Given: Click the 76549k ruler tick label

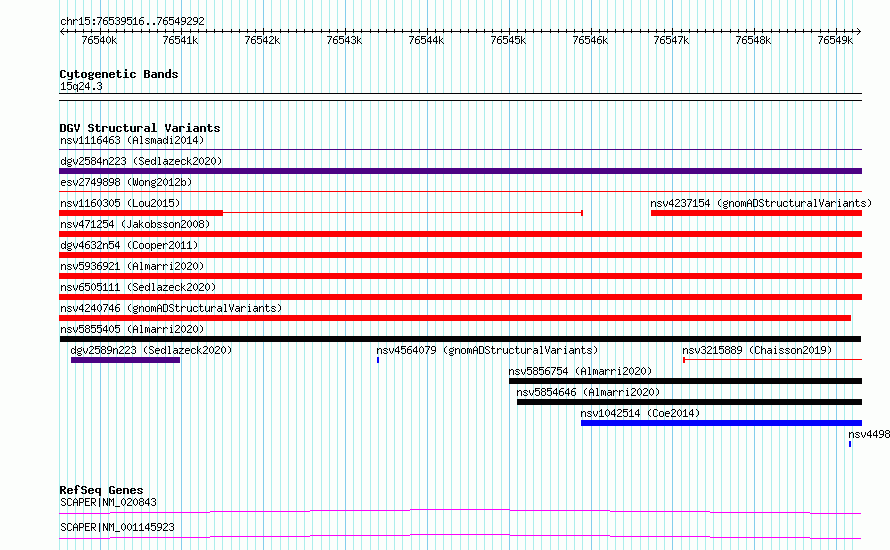Looking at the screenshot, I should [x=835, y=40].
